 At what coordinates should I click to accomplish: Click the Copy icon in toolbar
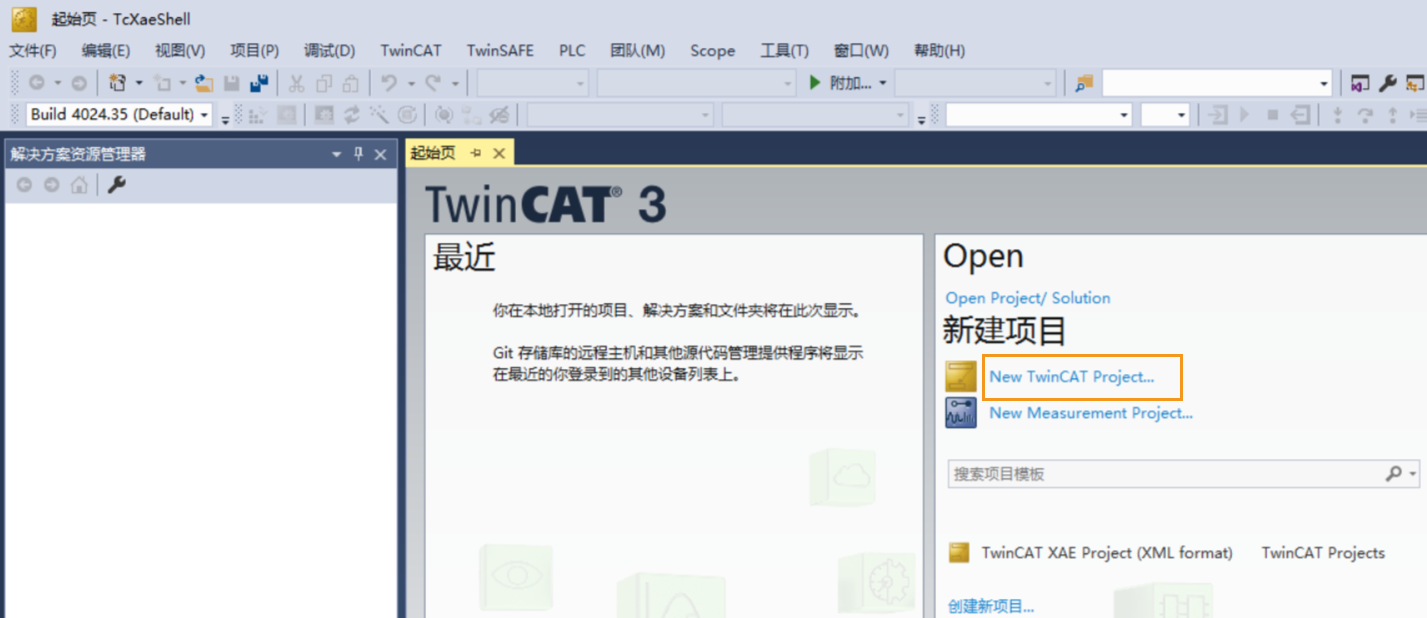[x=324, y=83]
